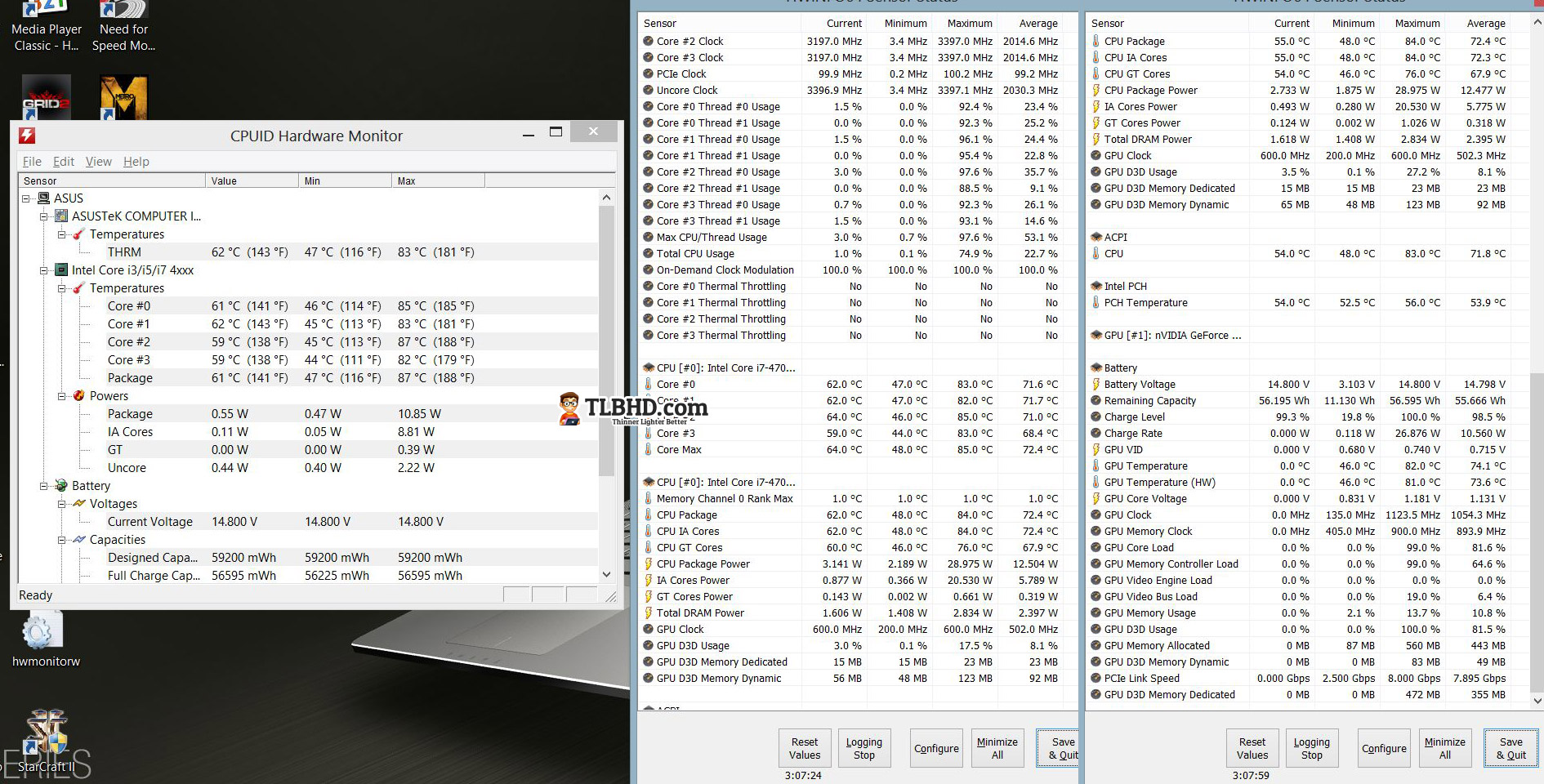The width and height of the screenshot is (1544, 784).
Task: Click the Battery icon in Hardware Monitor tree
Action: 61,486
